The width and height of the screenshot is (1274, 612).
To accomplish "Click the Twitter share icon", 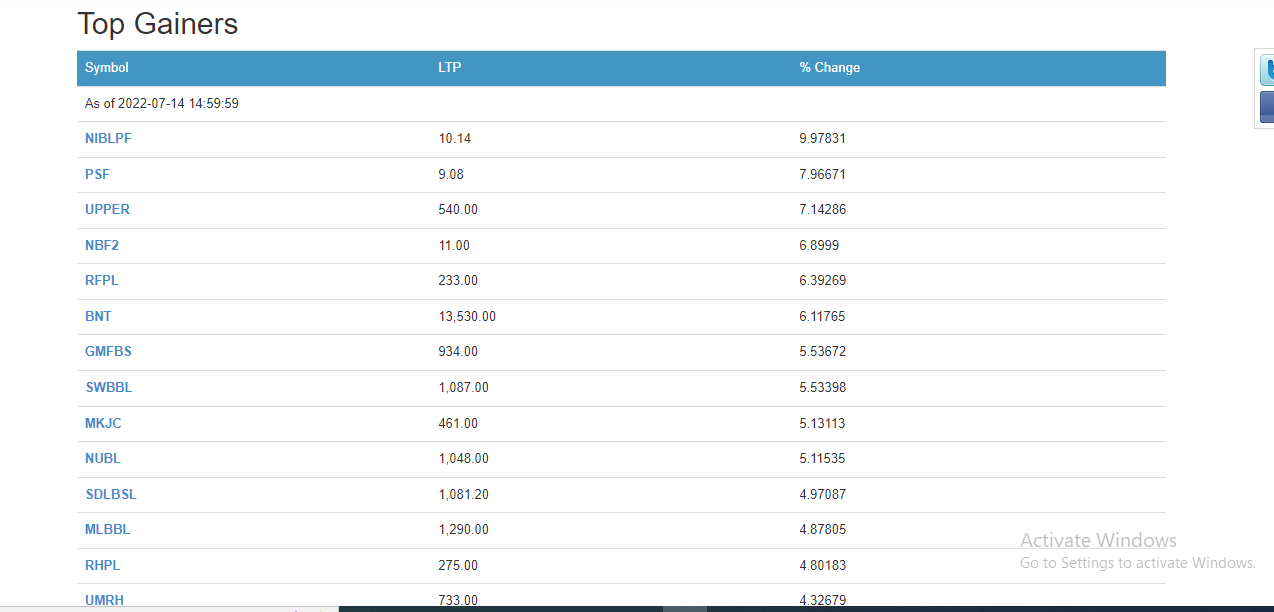I will click(1266, 71).
